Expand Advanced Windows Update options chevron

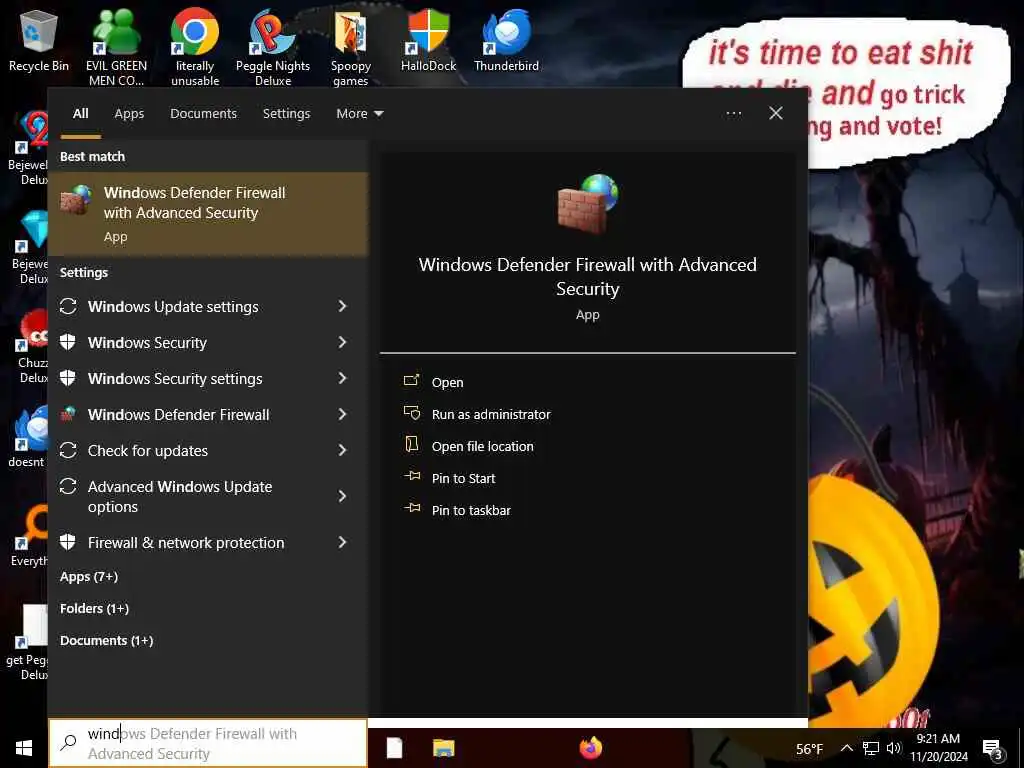[x=342, y=496]
